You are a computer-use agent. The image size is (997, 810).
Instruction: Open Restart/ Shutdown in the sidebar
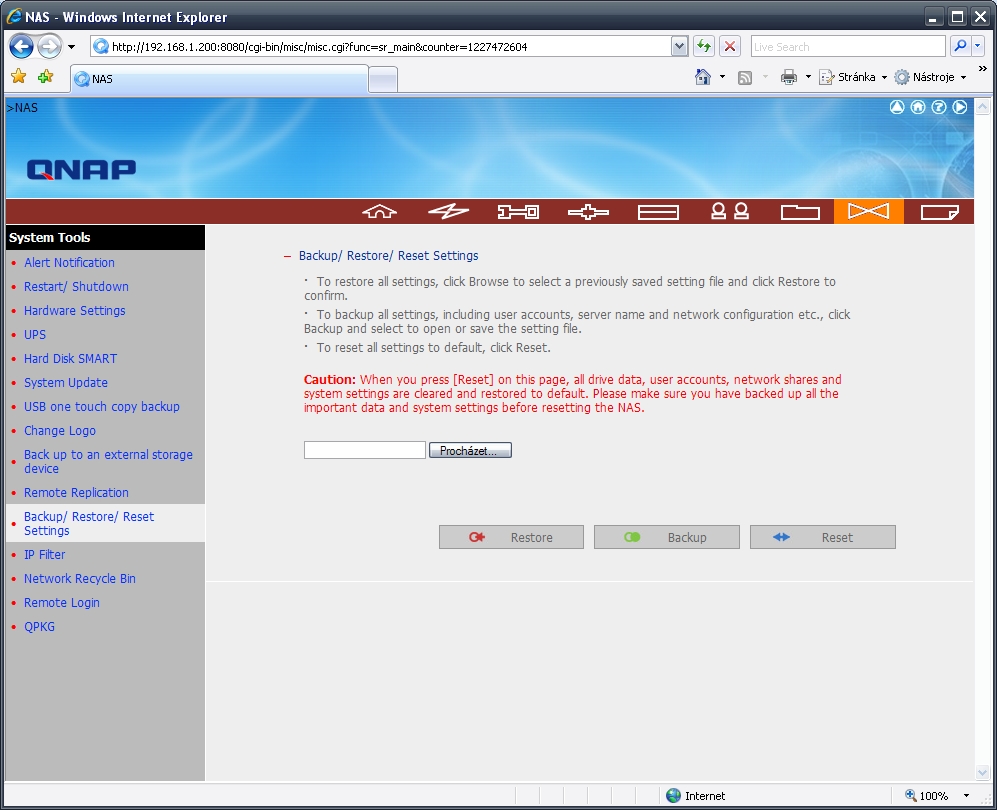point(76,287)
